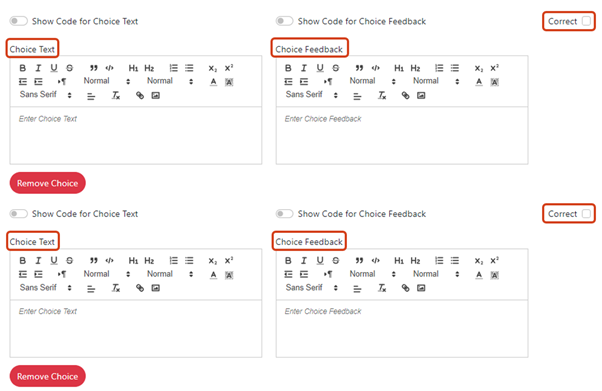Focus the top Enter Choice Text field
602x391 pixels.
pyautogui.click(x=136, y=136)
